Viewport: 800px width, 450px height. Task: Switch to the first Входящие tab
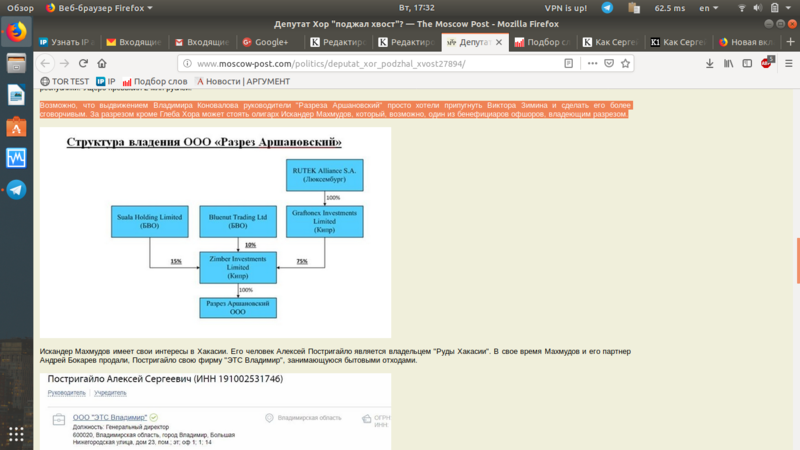[x=134, y=42]
